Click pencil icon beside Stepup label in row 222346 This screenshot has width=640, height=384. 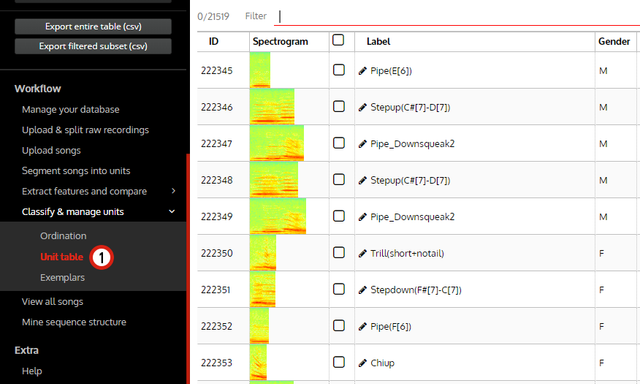point(362,107)
